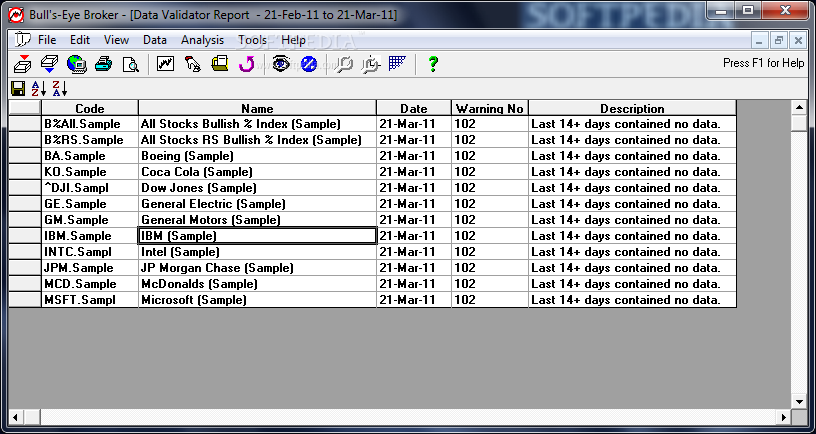Save the report using floppy disk icon
This screenshot has height=434, width=816.
tap(18, 88)
